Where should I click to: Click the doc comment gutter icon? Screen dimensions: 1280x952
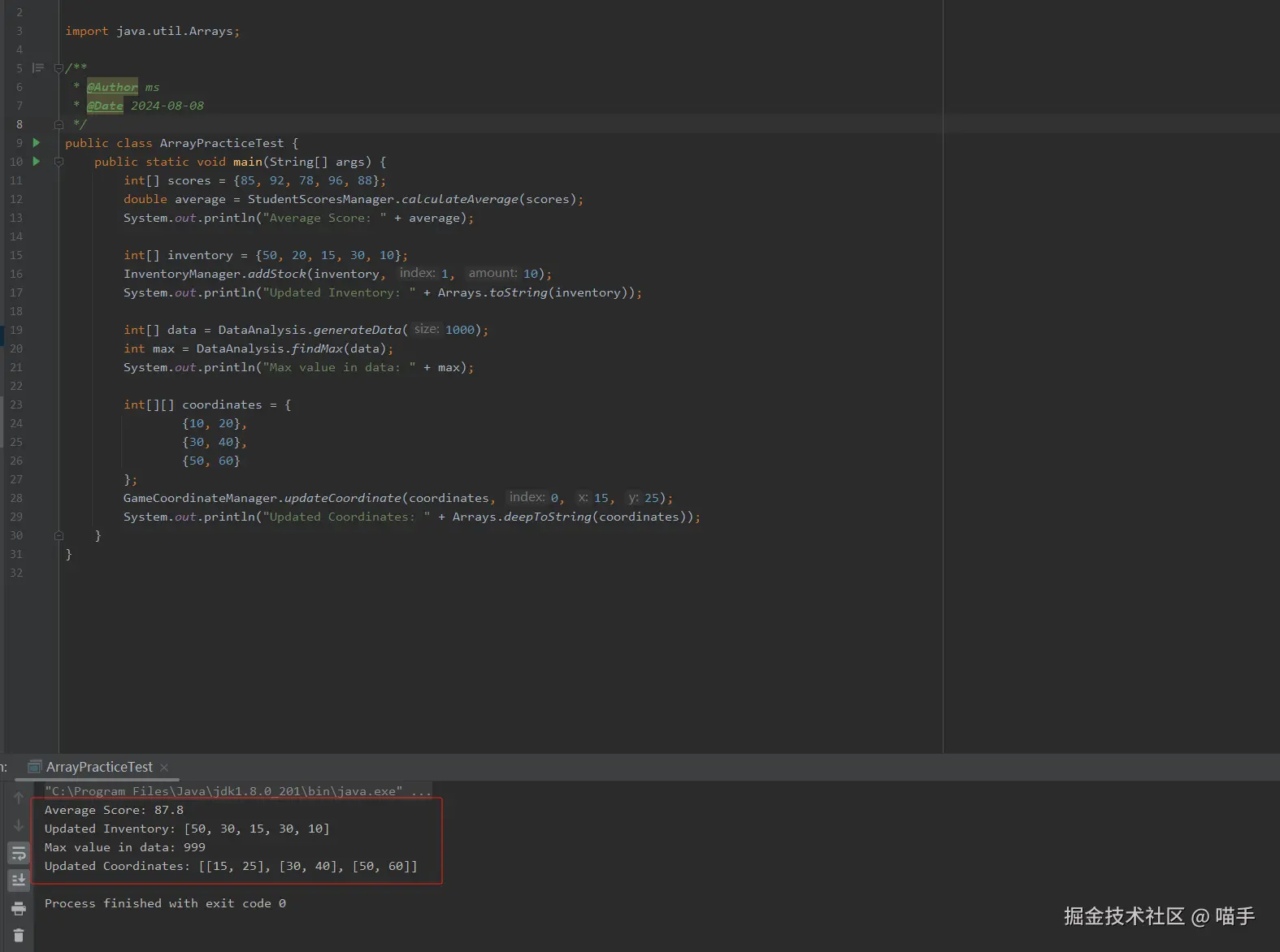(x=38, y=68)
